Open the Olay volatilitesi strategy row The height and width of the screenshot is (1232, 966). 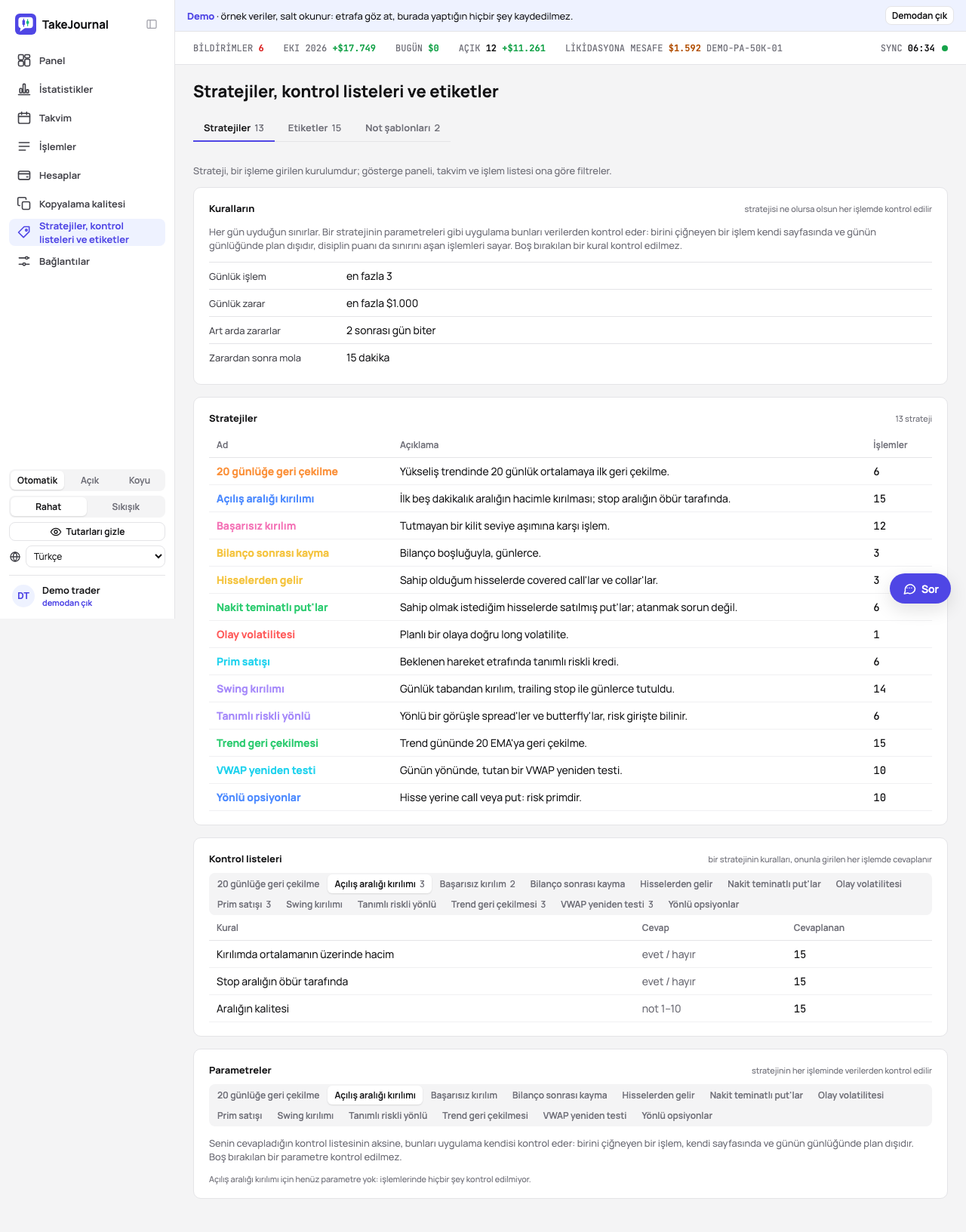pyautogui.click(x=571, y=634)
